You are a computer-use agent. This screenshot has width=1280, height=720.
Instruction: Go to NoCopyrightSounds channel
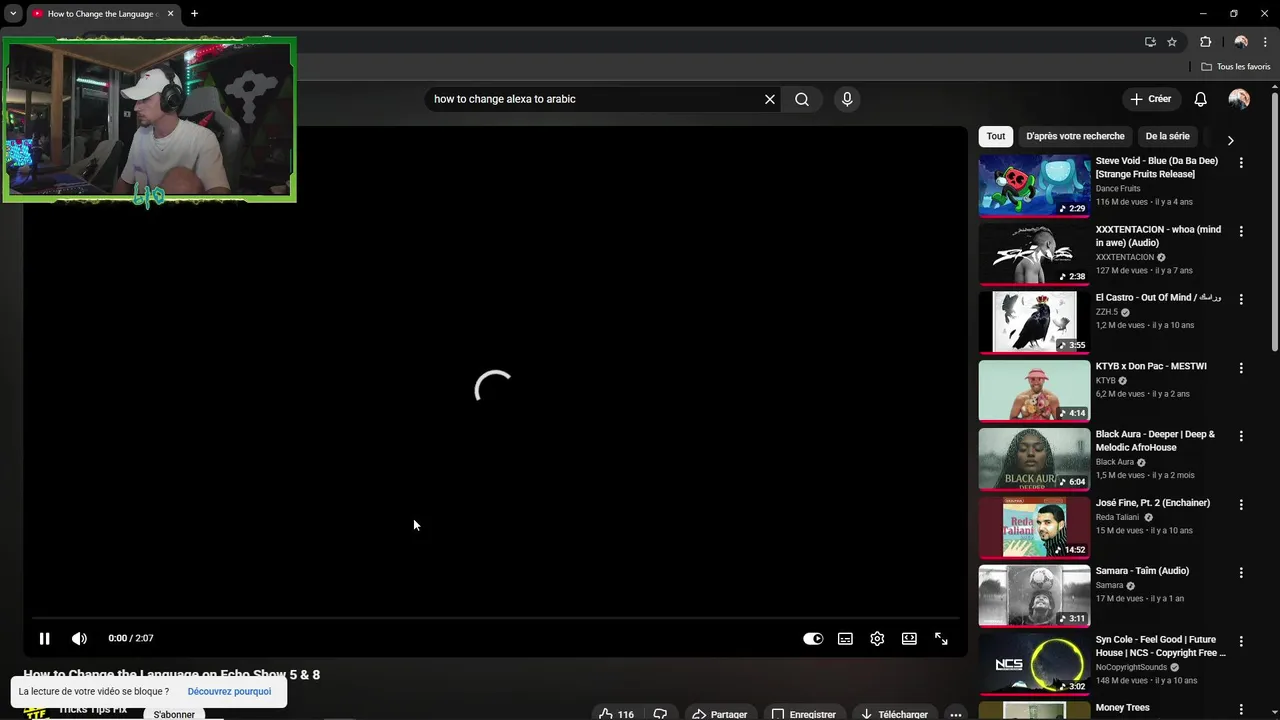[1131, 667]
